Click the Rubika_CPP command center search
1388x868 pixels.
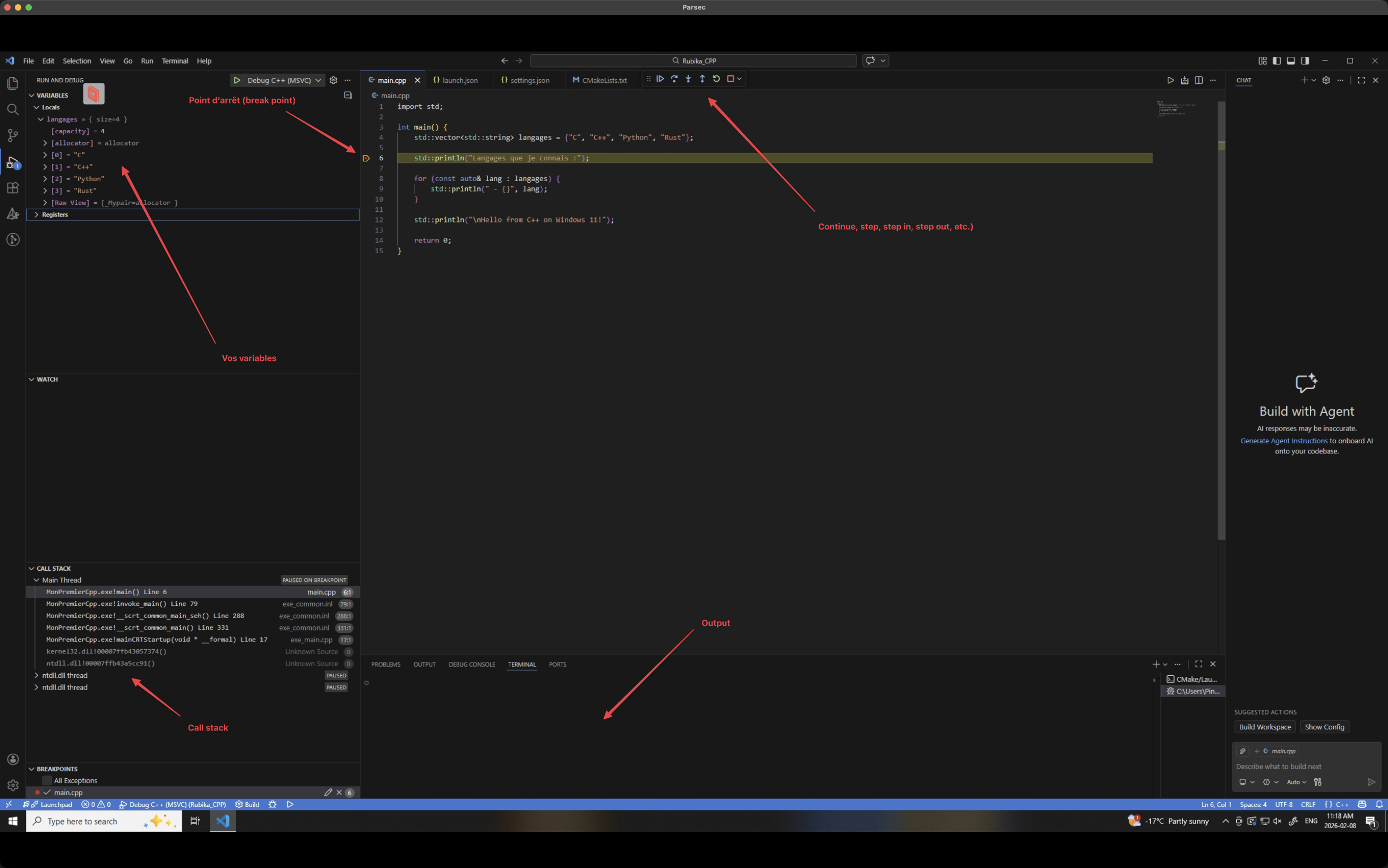693,61
